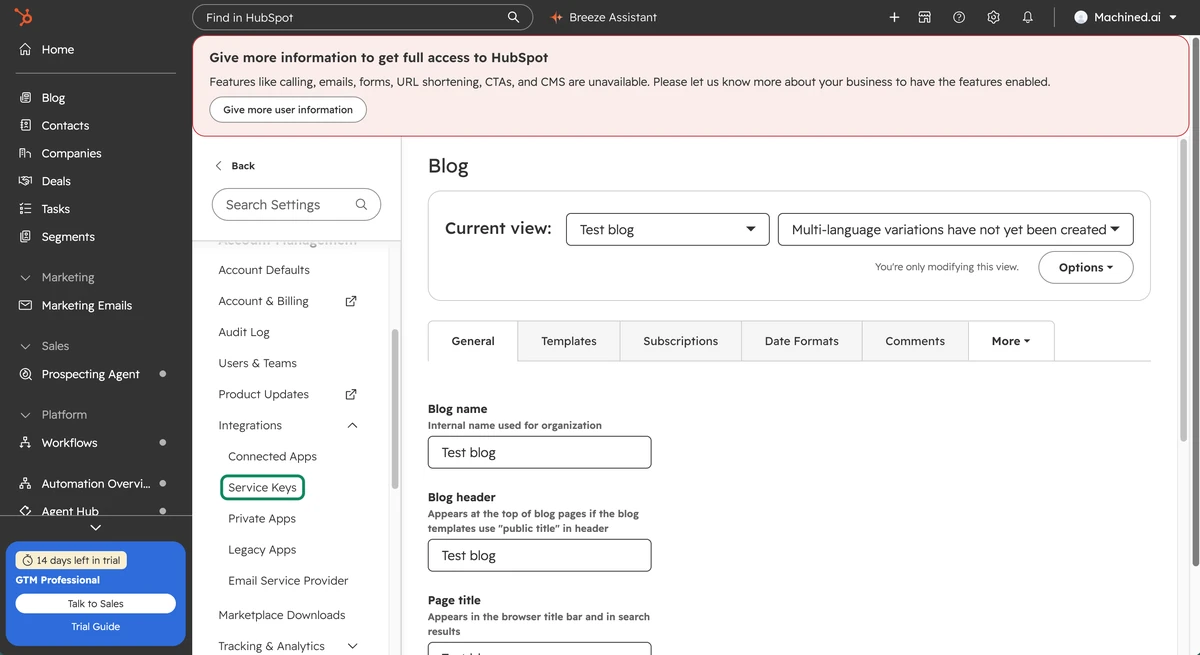Viewport: 1200px width, 655px height.
Task: Open Users & Teams settings
Action: pyautogui.click(x=258, y=363)
